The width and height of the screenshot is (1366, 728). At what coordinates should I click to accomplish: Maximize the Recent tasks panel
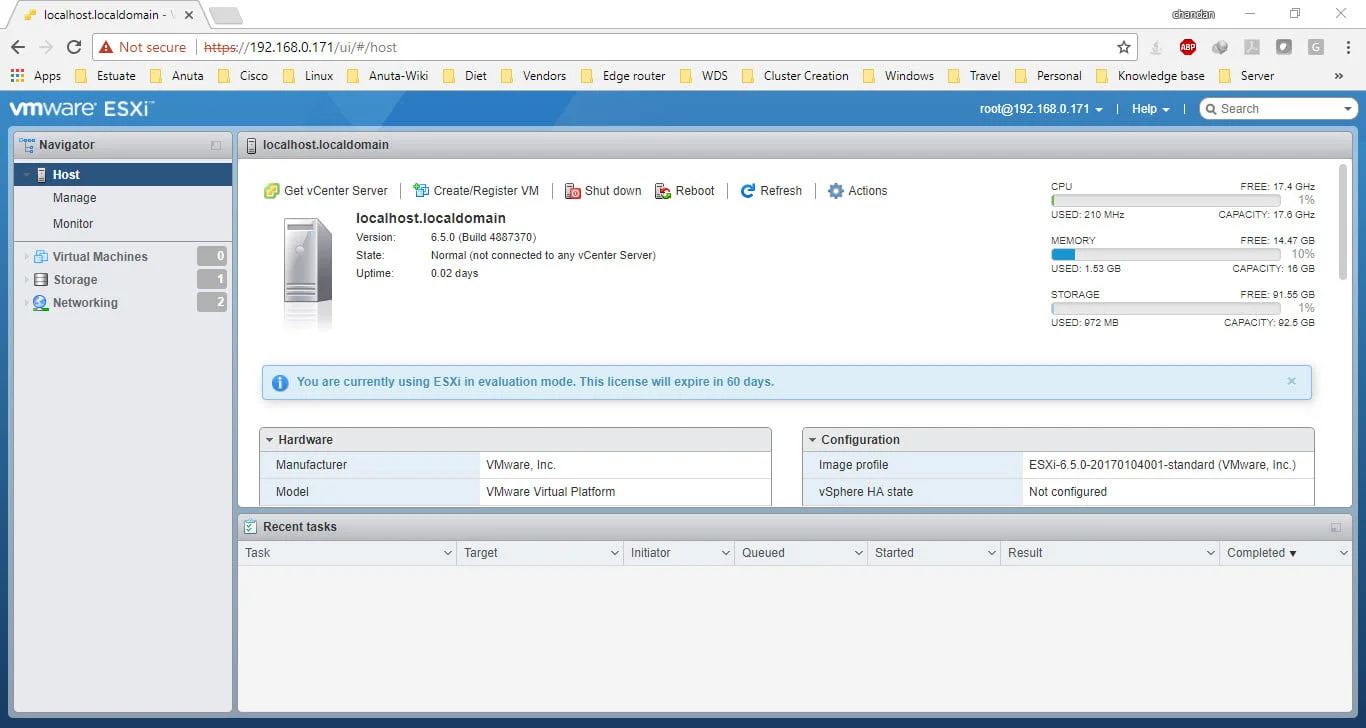(x=1335, y=527)
